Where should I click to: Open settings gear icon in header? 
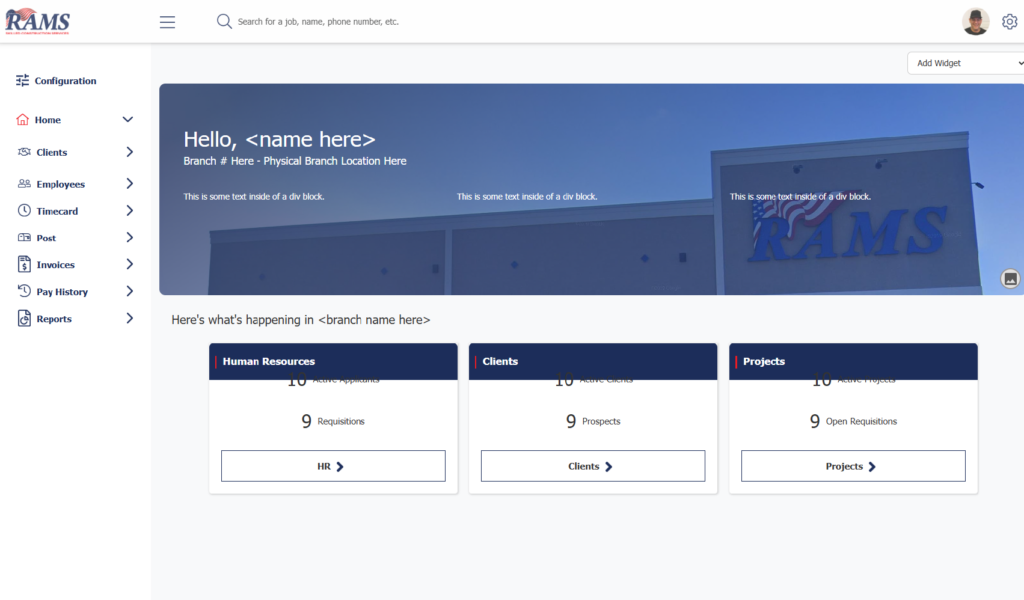tap(1009, 22)
